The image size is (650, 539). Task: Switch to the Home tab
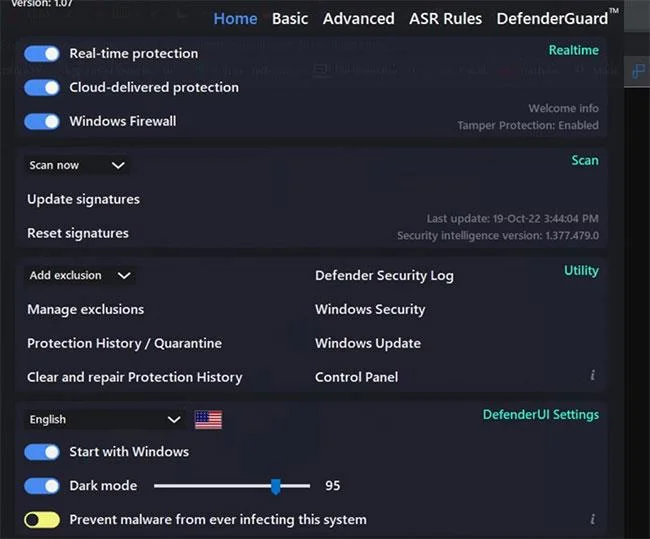[x=235, y=19]
